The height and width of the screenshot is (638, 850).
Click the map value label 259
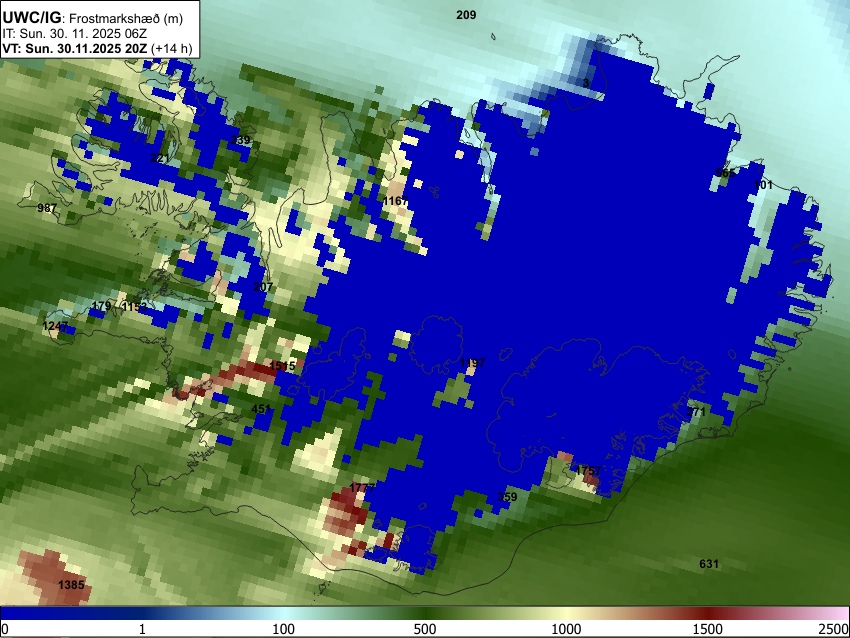click(x=507, y=497)
